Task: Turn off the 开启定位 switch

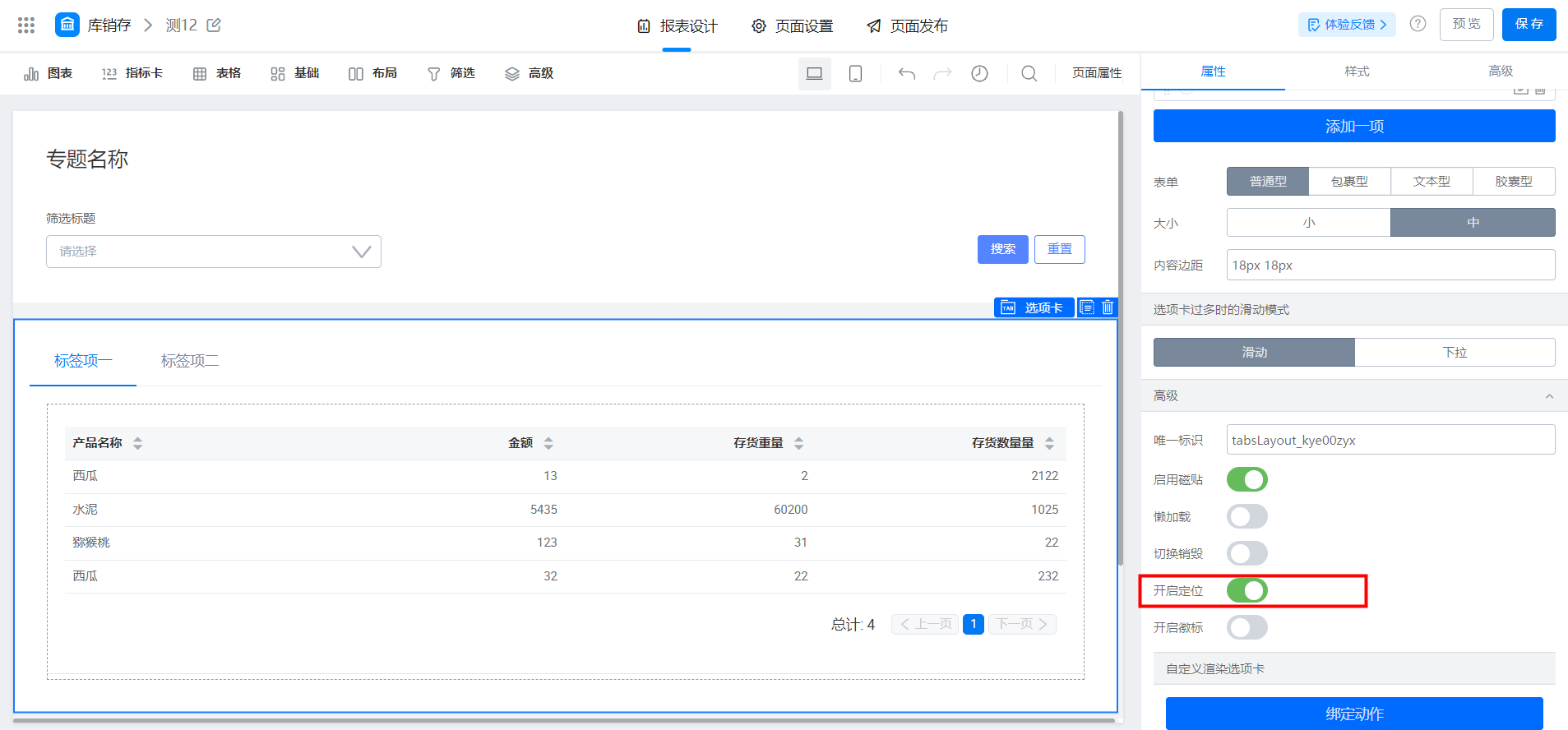Action: (1247, 590)
